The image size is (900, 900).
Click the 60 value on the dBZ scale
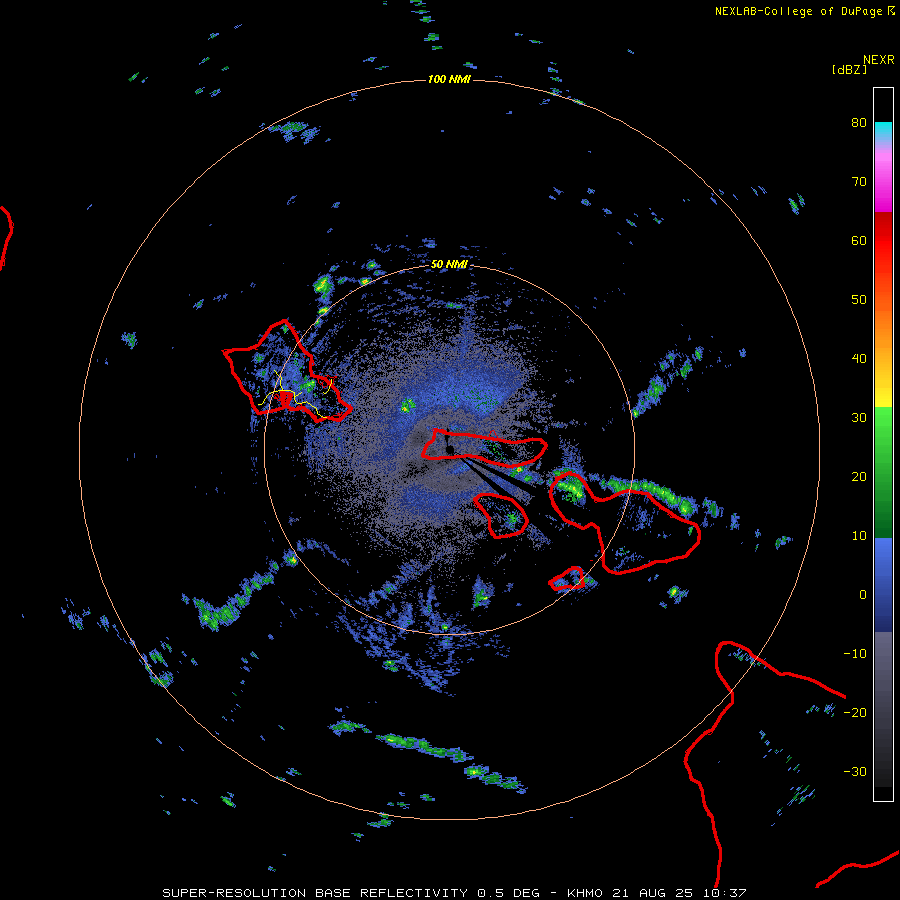[859, 240]
